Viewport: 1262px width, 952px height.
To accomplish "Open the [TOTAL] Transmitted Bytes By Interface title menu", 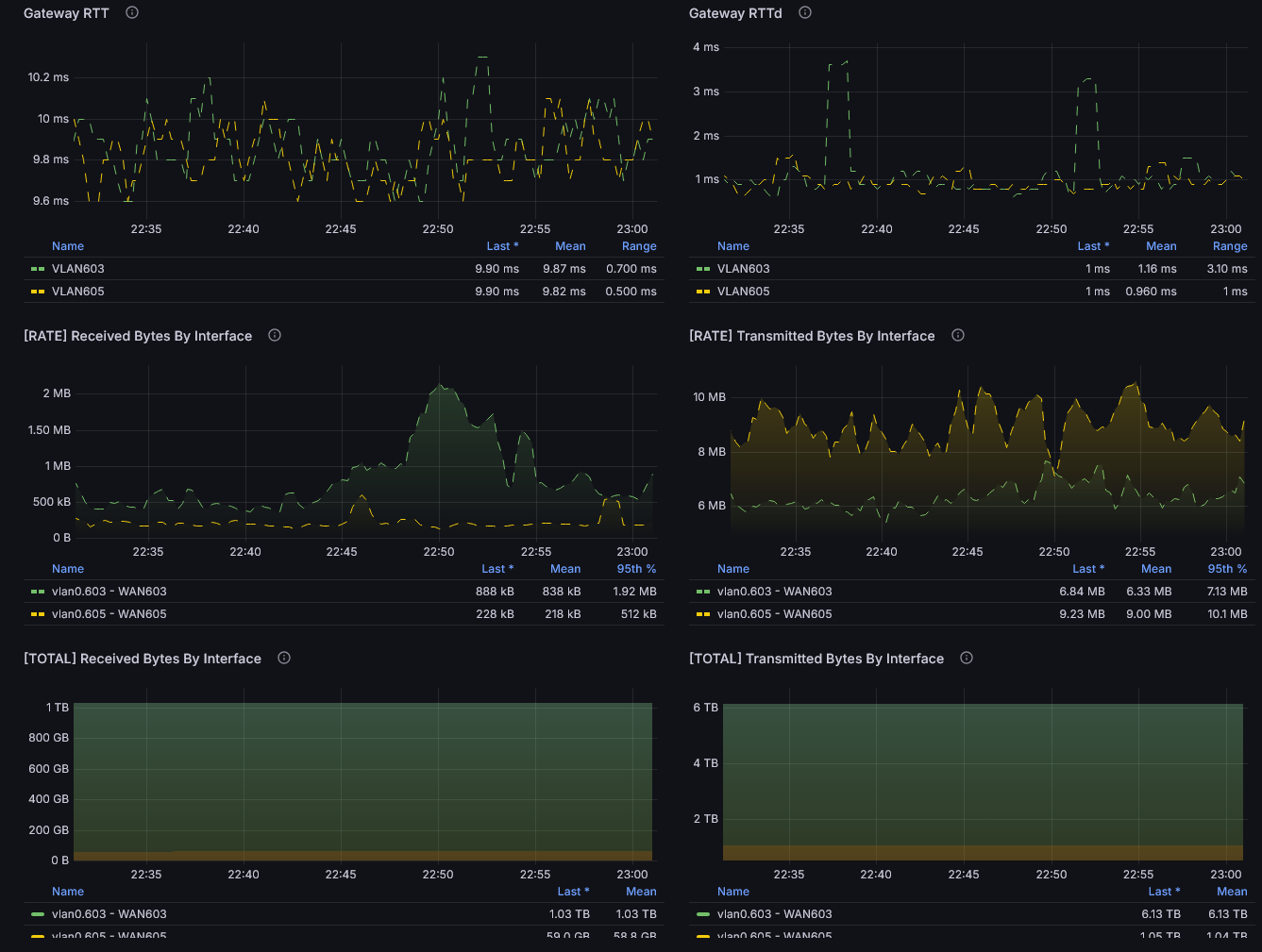I will pyautogui.click(x=816, y=659).
